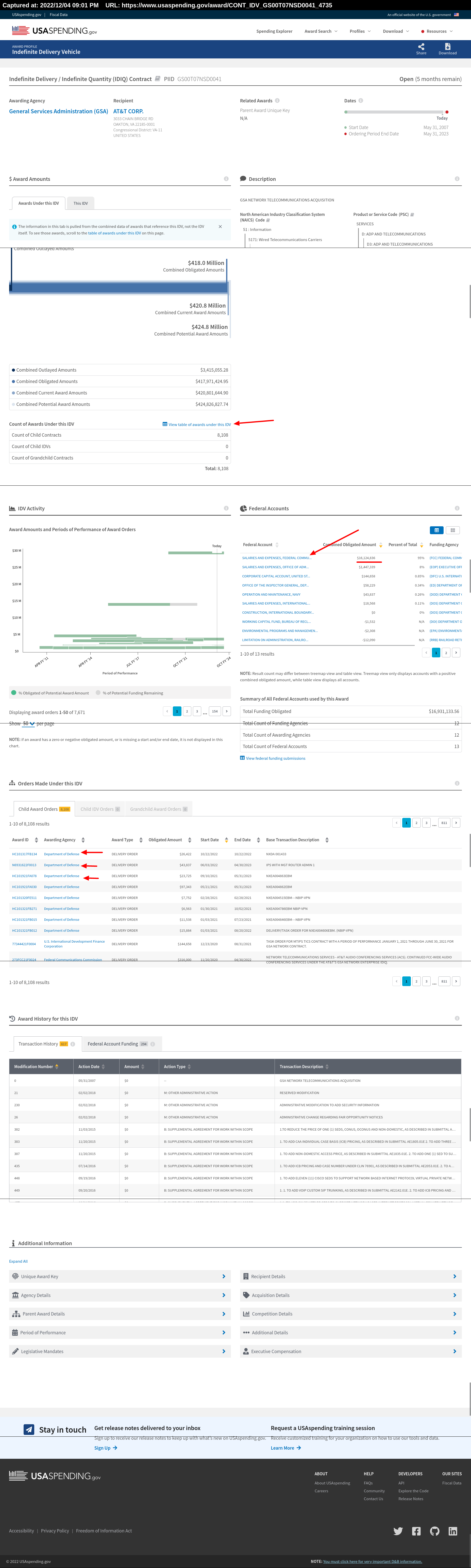Click the IDV Activity section info icon
Viewport: 471px width, 1568px height.
pos(226,508)
